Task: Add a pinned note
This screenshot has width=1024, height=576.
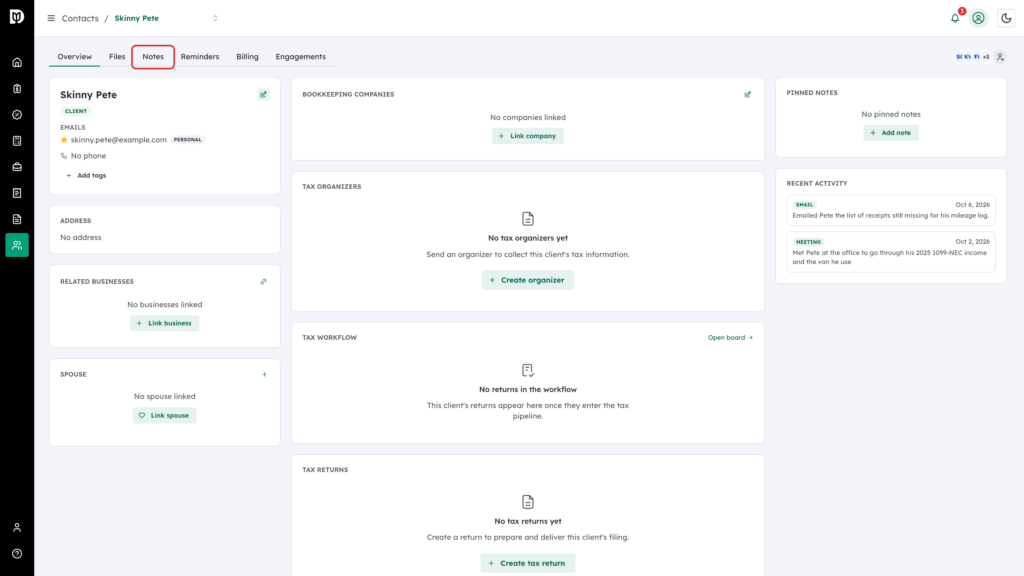Action: pyautogui.click(x=891, y=133)
